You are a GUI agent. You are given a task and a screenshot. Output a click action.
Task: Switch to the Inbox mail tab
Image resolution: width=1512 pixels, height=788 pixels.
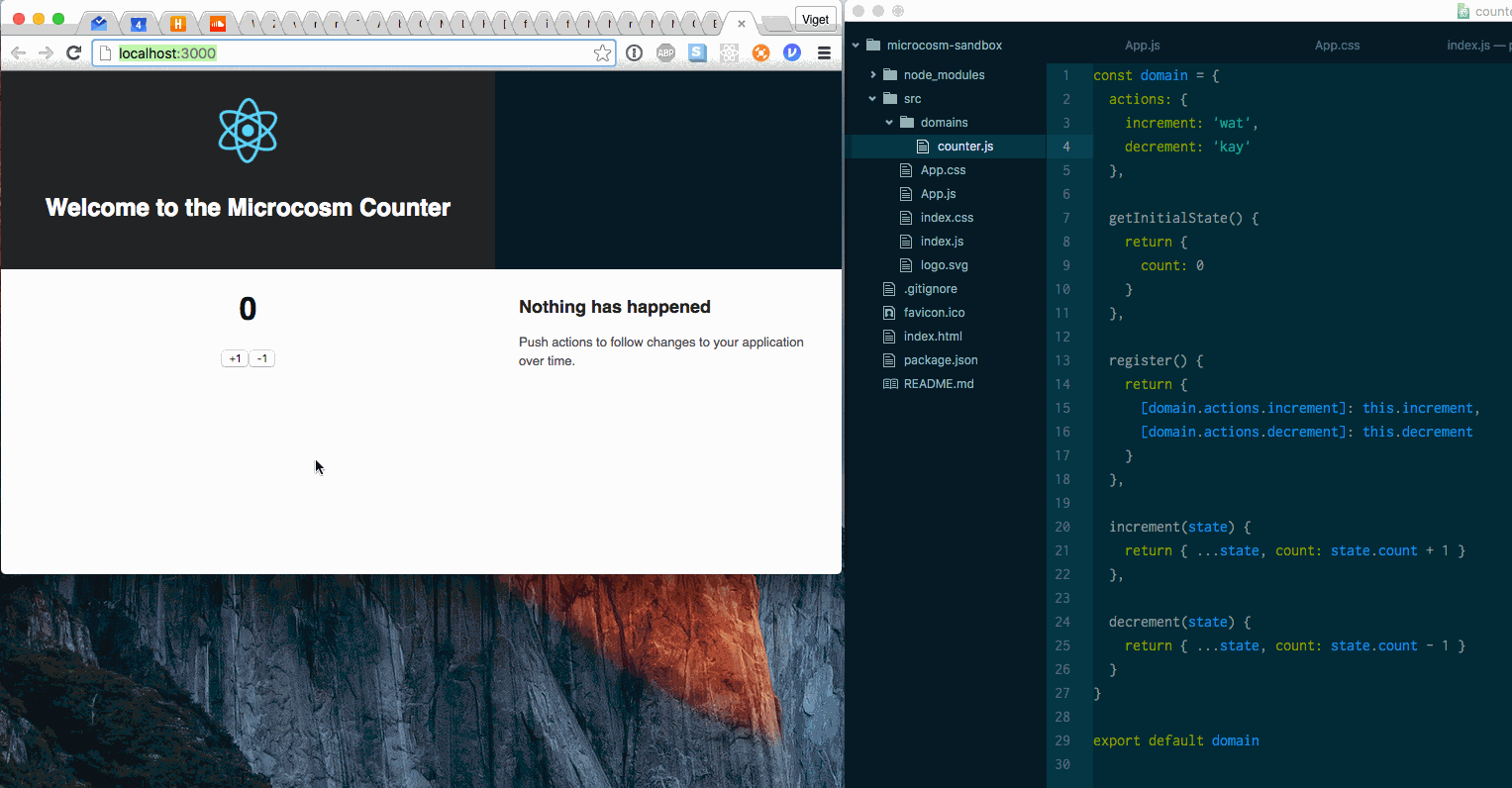(99, 23)
